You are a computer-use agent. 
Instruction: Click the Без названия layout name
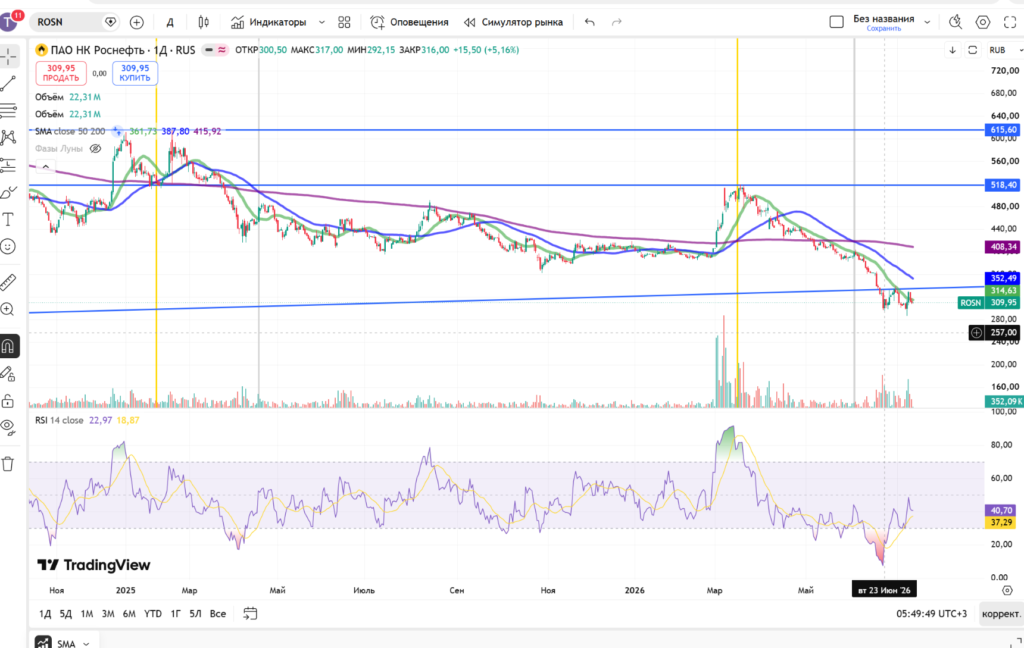point(884,19)
